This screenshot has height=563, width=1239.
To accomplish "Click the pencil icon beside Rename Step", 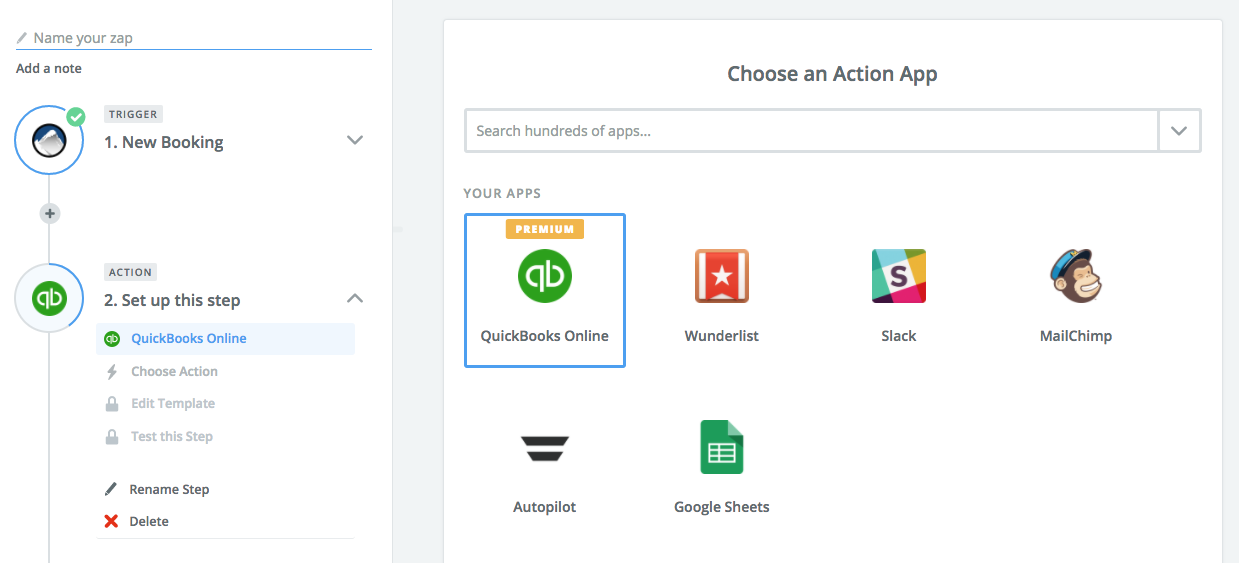I will pos(112,489).
